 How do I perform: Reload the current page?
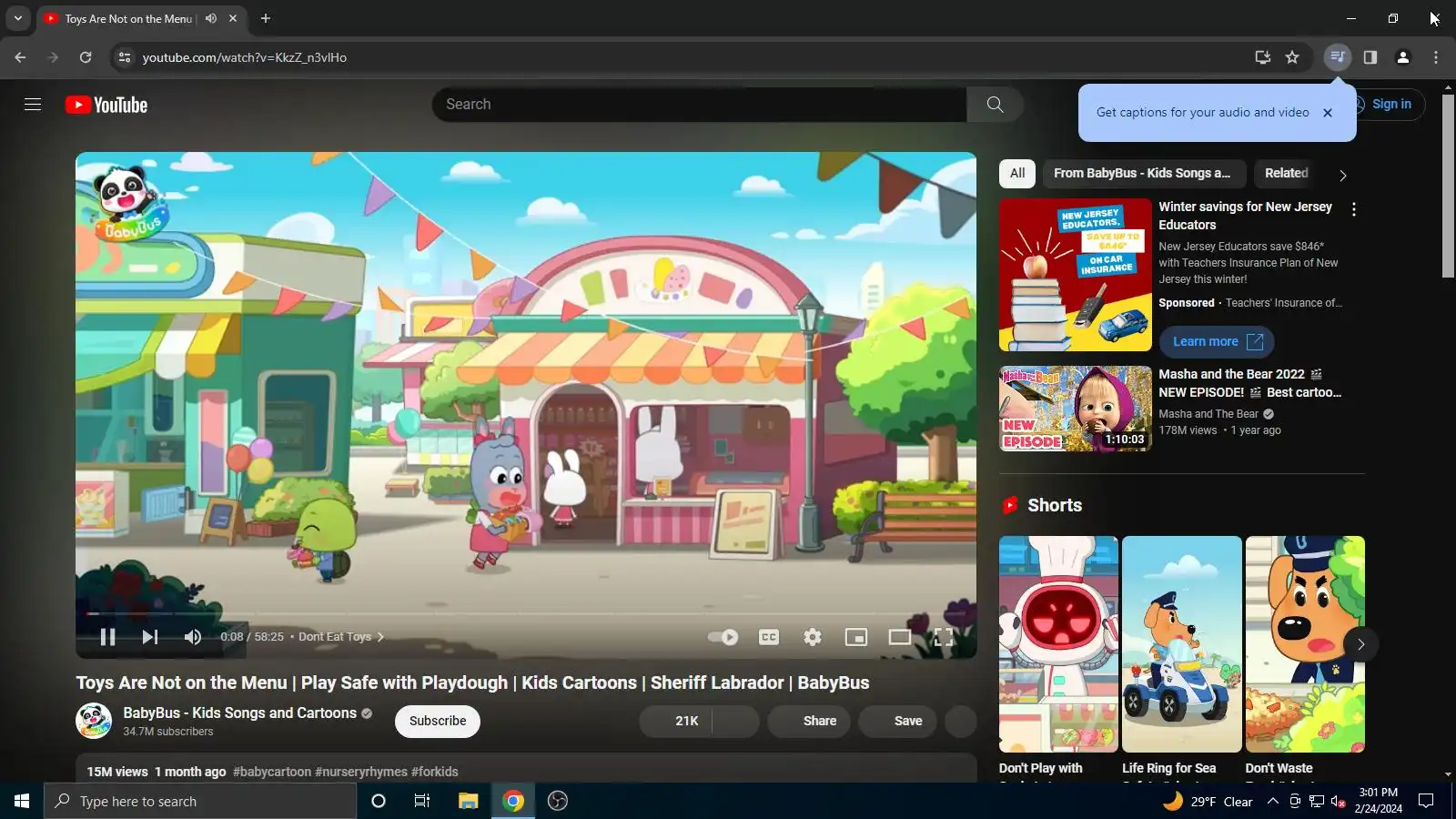coord(86,57)
